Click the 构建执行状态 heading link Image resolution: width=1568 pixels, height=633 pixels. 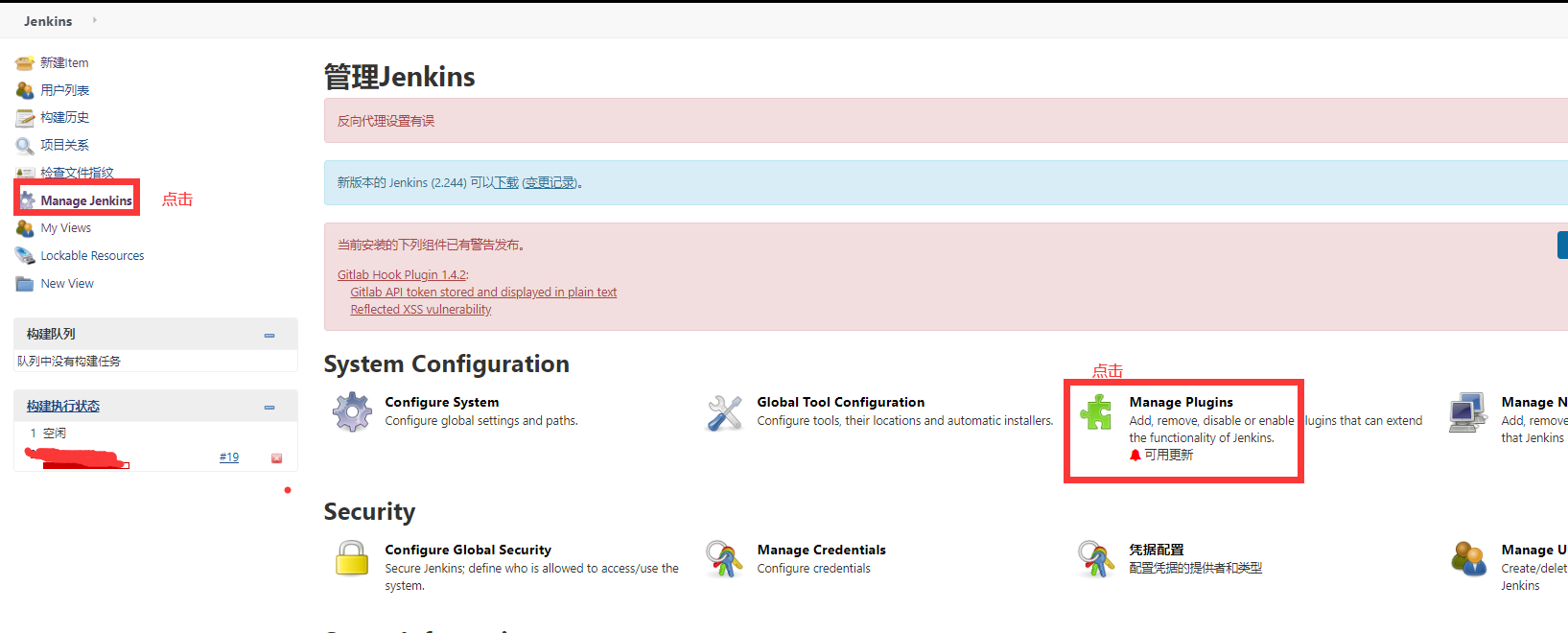[63, 407]
